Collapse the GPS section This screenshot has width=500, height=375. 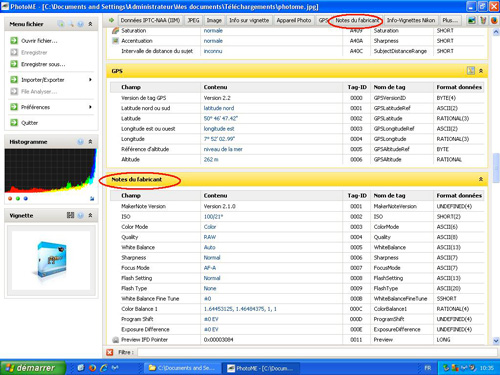point(481,71)
